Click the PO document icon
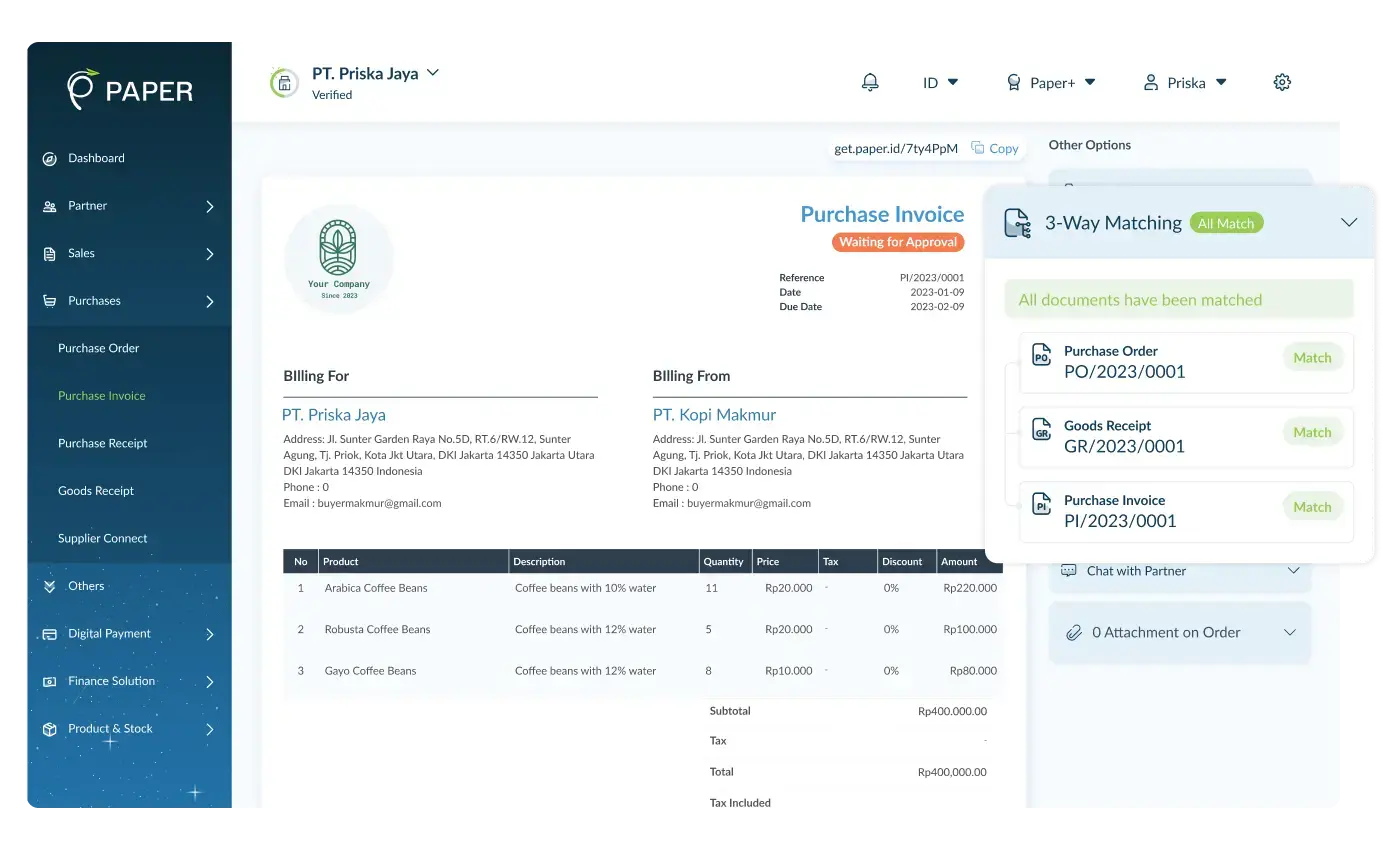 point(1041,356)
